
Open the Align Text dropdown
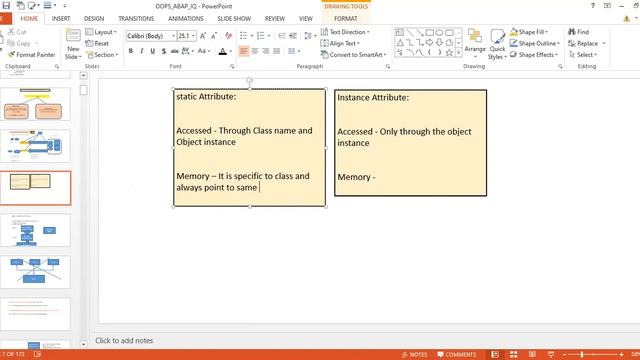(340, 43)
